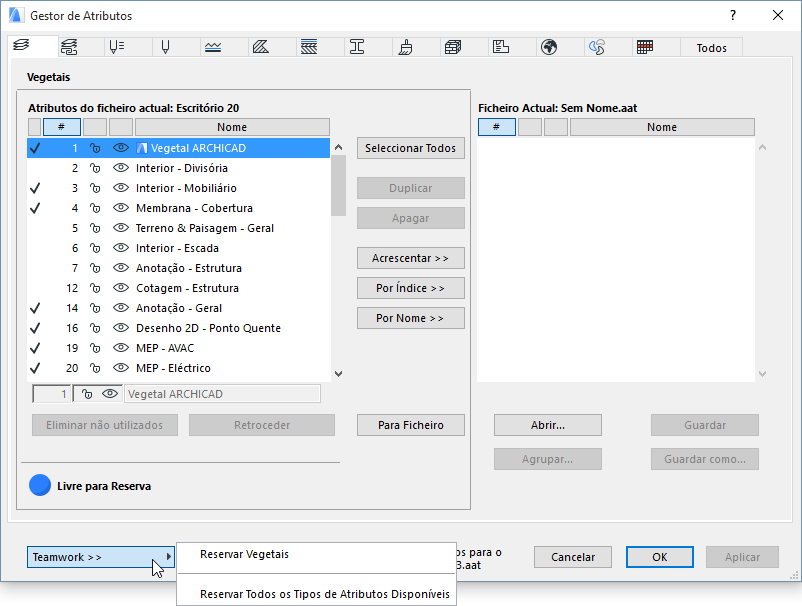This screenshot has height=606, width=802.
Task: Open the Composites tab icon
Action: tap(309, 47)
